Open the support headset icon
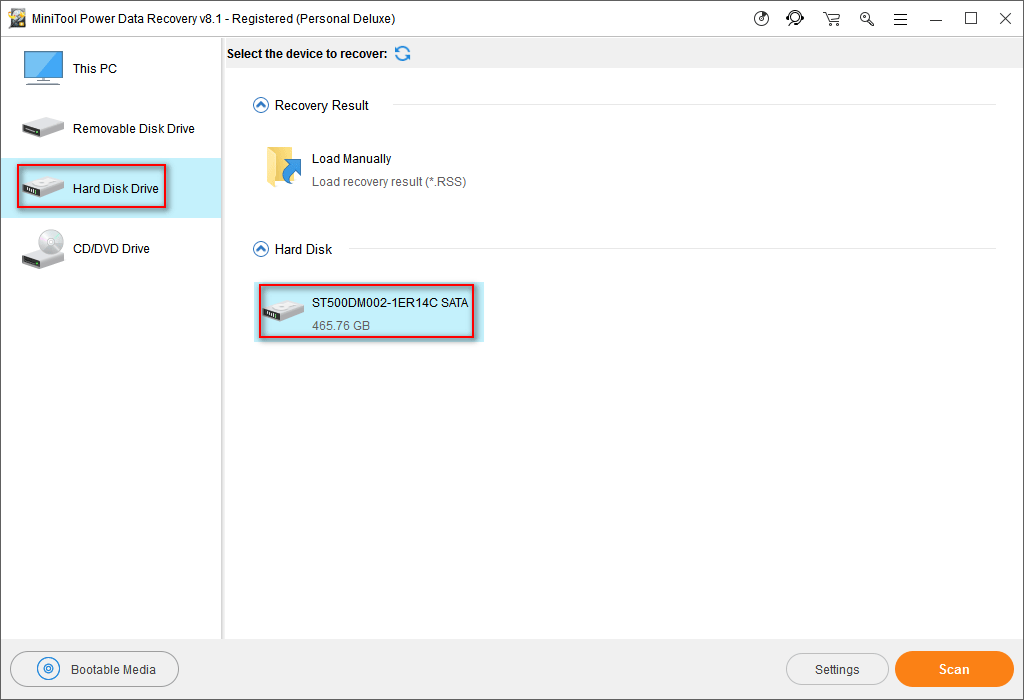 click(x=795, y=18)
